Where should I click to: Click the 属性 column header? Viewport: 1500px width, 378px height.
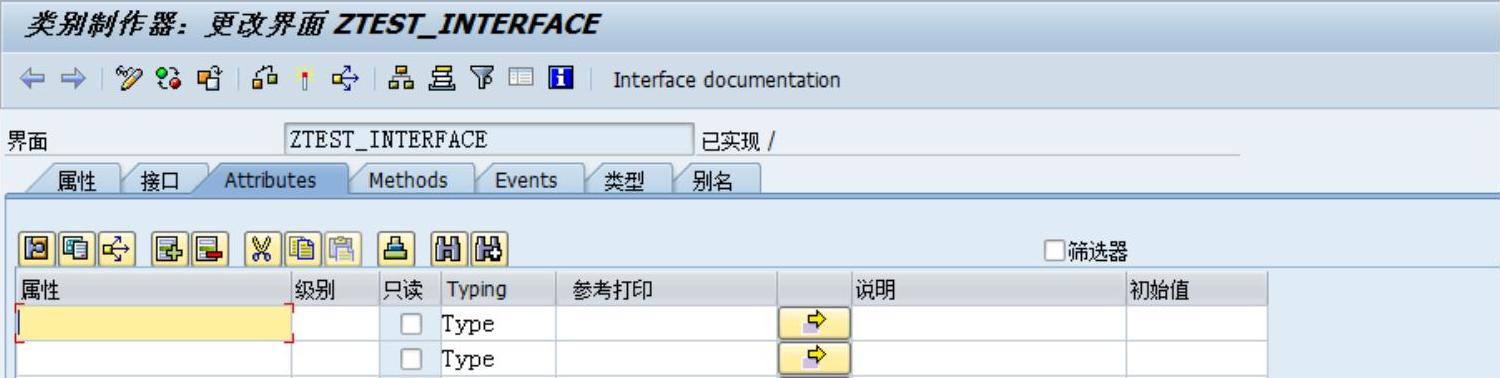(x=154, y=290)
